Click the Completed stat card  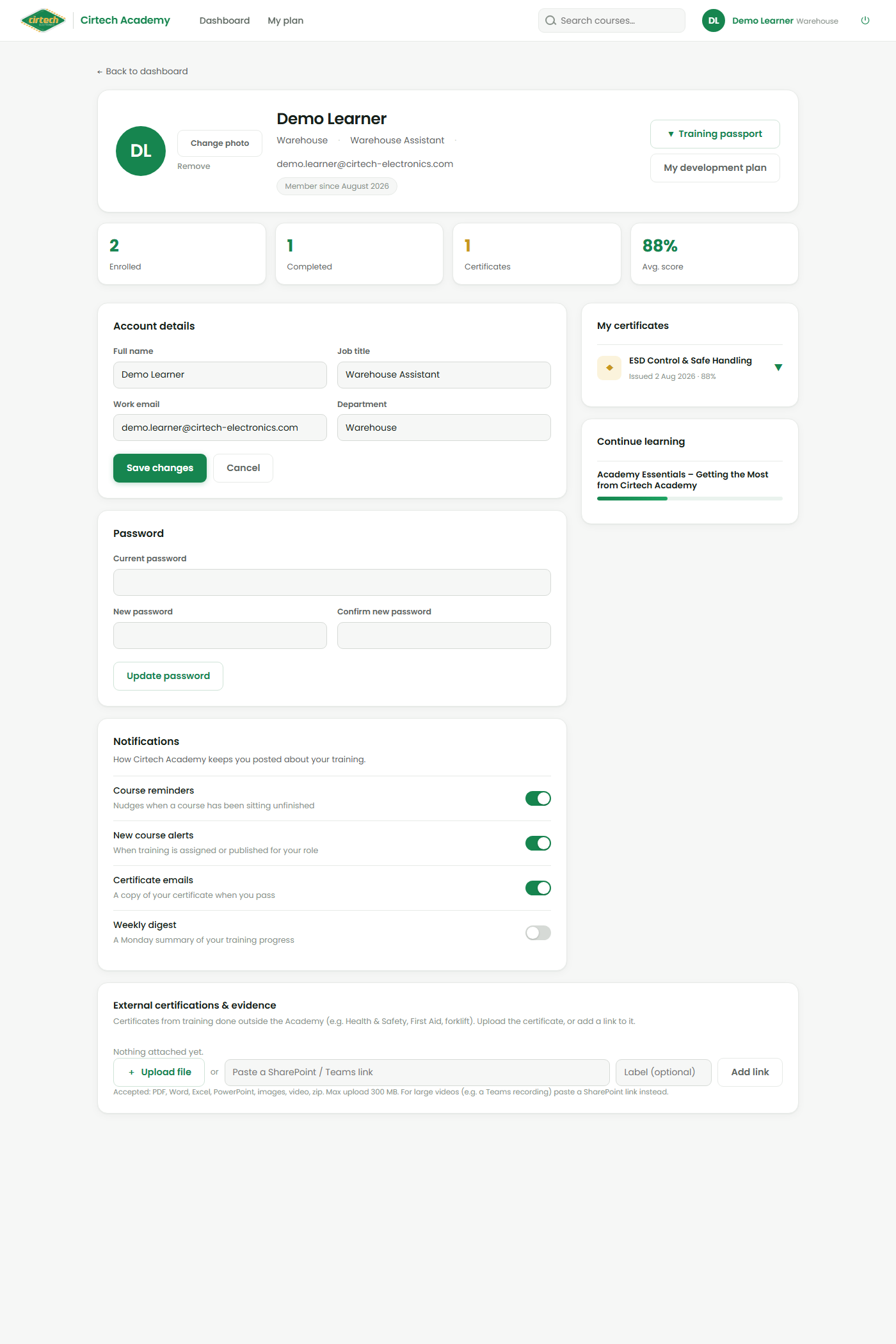coord(359,253)
